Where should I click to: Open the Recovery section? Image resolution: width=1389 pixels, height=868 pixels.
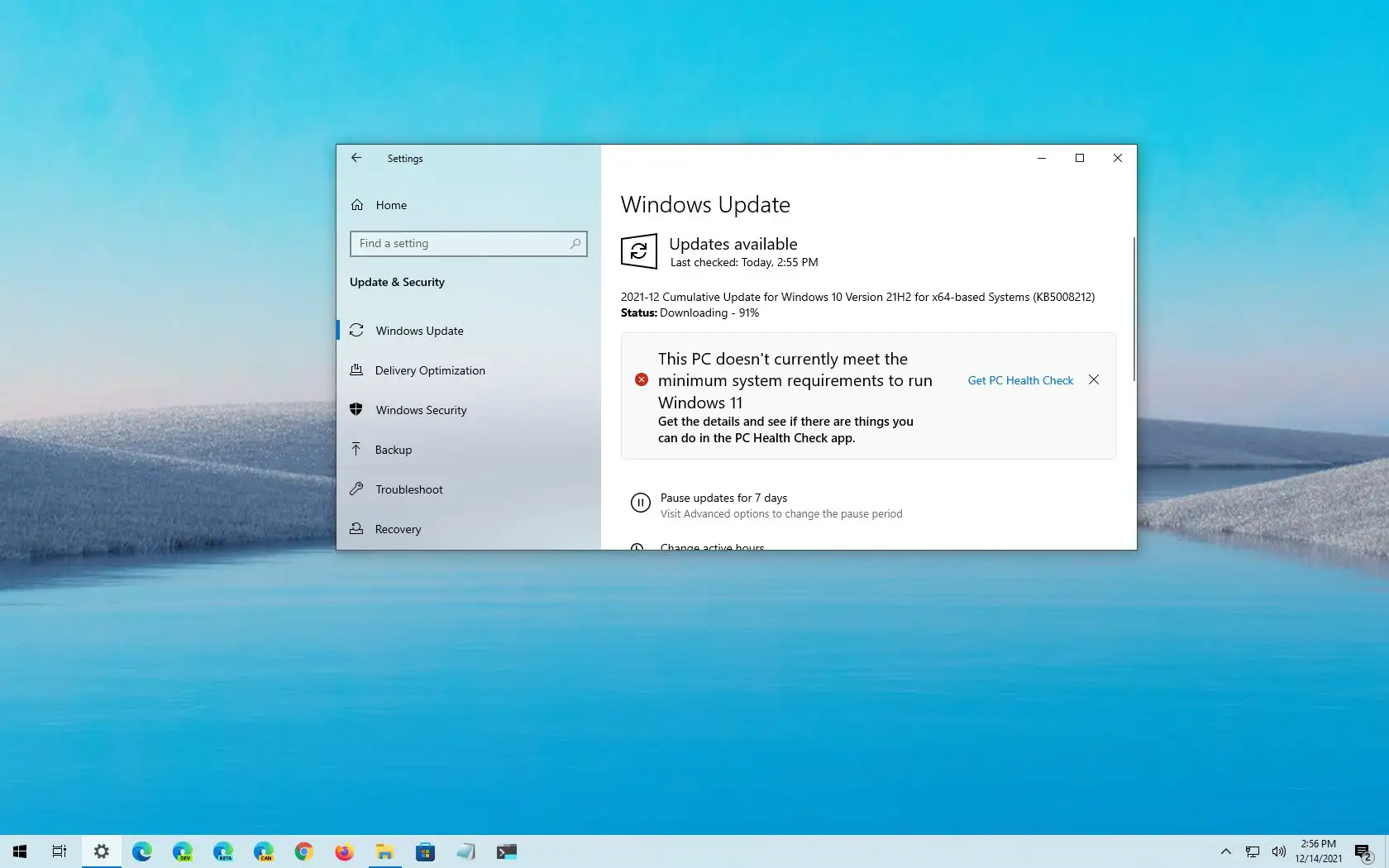pos(398,529)
